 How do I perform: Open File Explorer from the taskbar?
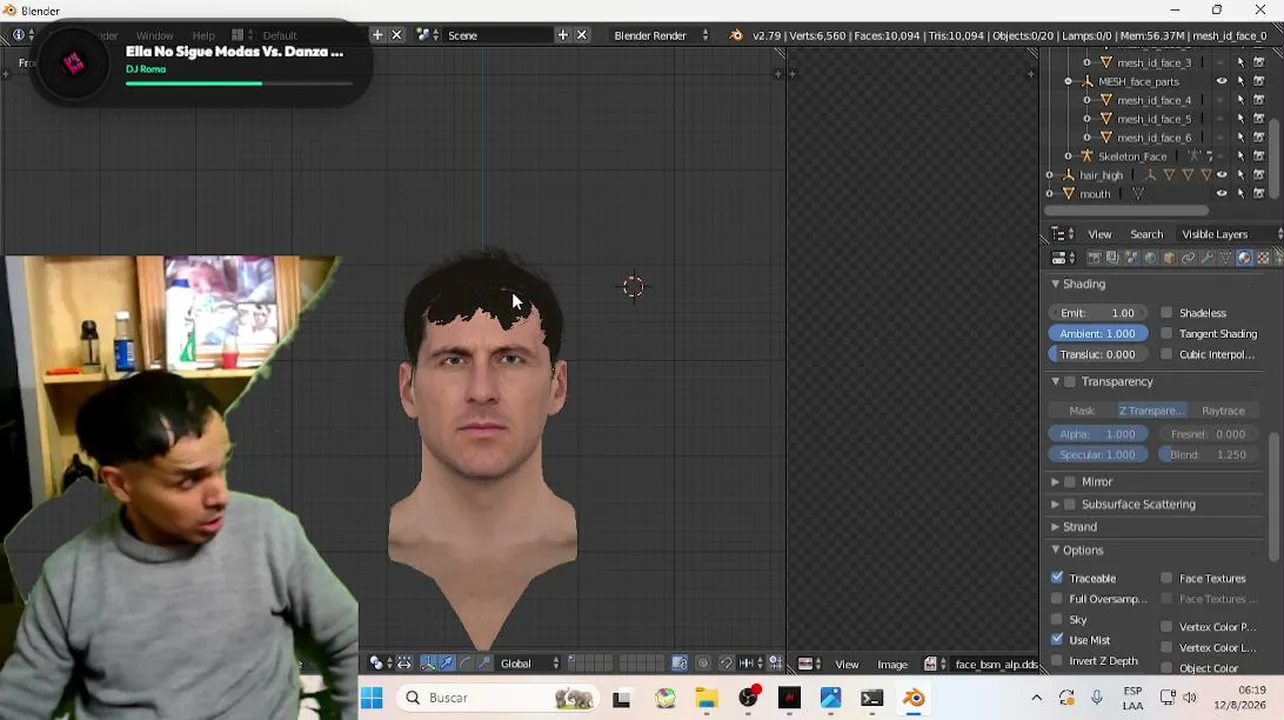coord(706,698)
